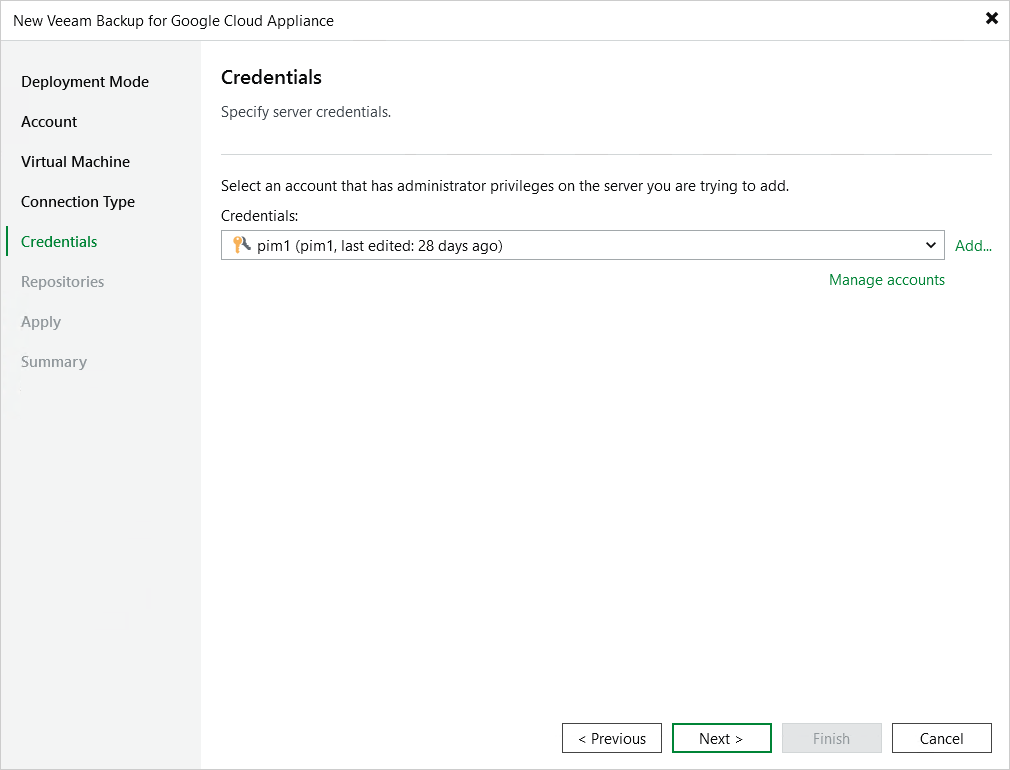Open the pim1 credentials combo box
The width and height of the screenshot is (1010, 770).
point(582,245)
